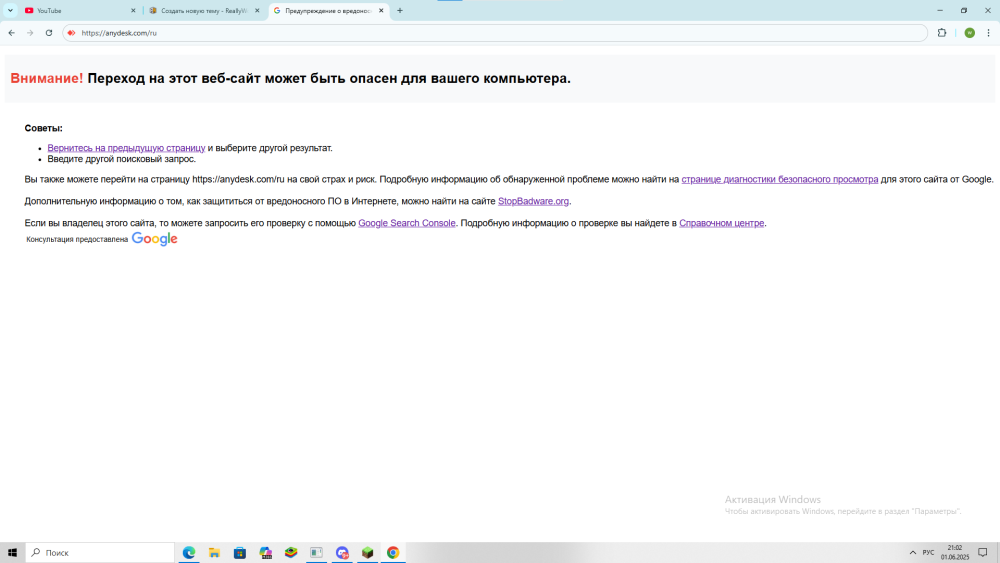Reload the page with the refresh icon
Image resolution: width=1000 pixels, height=563 pixels.
click(x=48, y=33)
